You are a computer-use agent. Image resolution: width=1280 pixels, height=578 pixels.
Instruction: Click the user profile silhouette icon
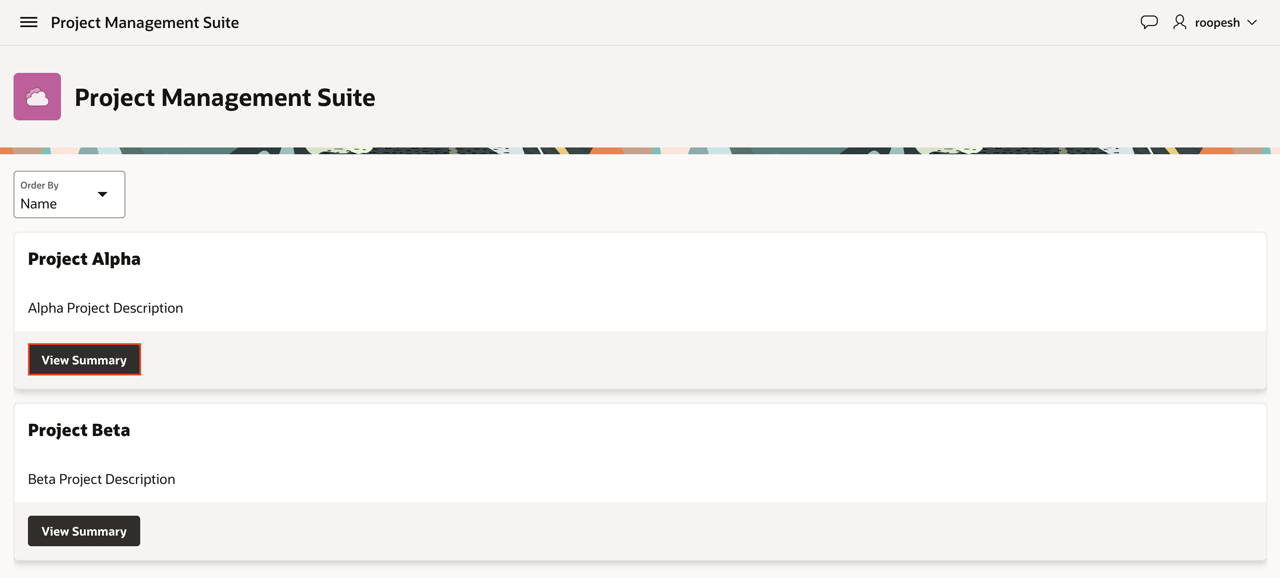[1180, 22]
